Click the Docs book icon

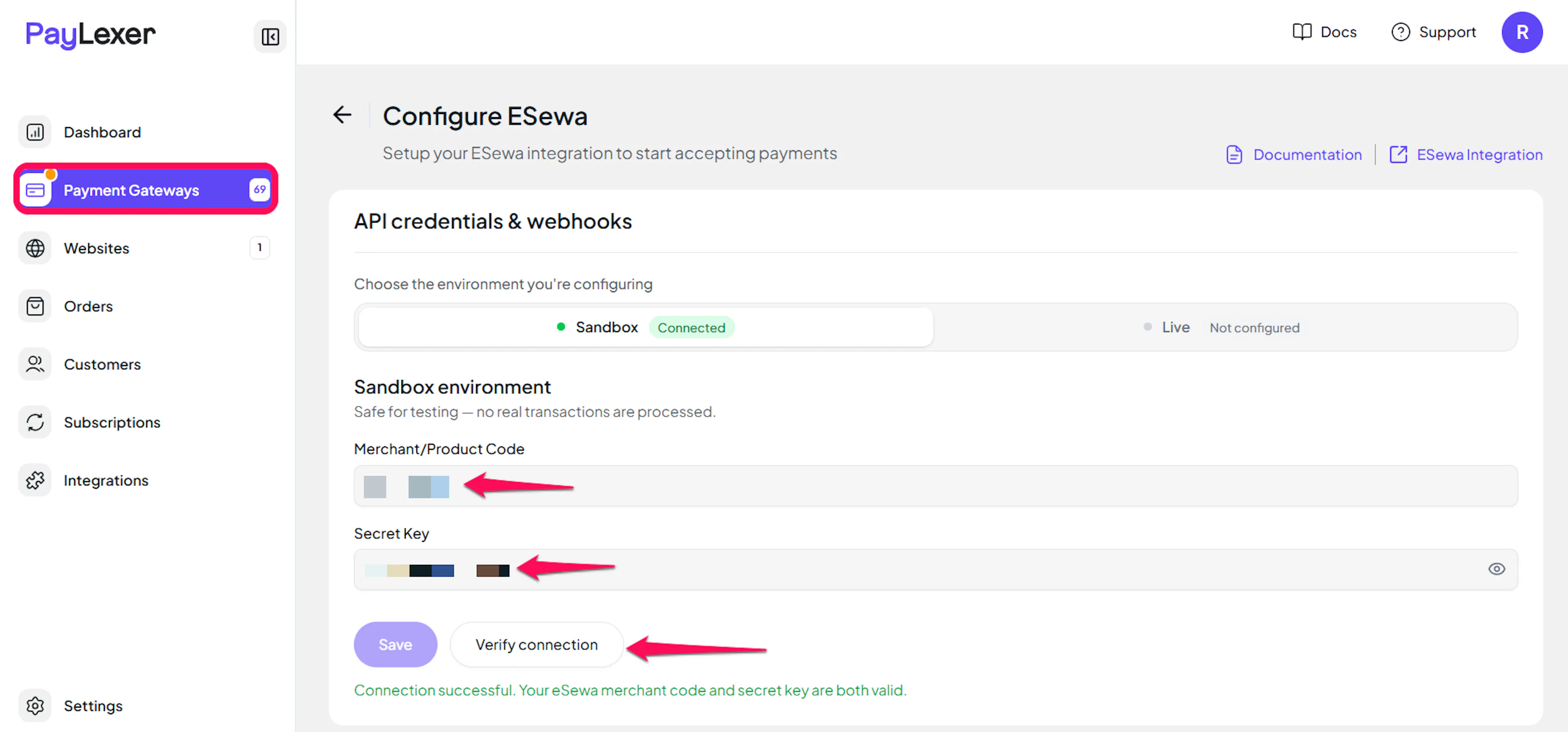(x=1301, y=32)
